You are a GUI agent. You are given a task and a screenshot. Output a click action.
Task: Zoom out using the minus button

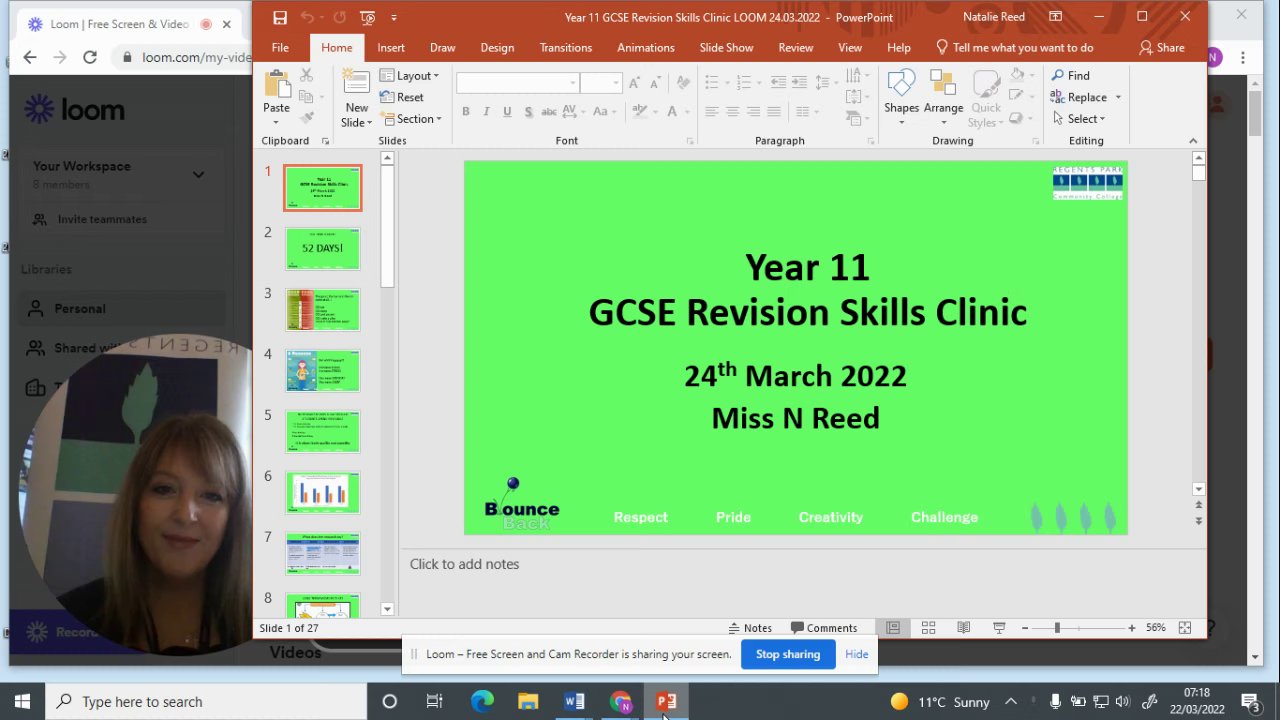pos(1025,628)
